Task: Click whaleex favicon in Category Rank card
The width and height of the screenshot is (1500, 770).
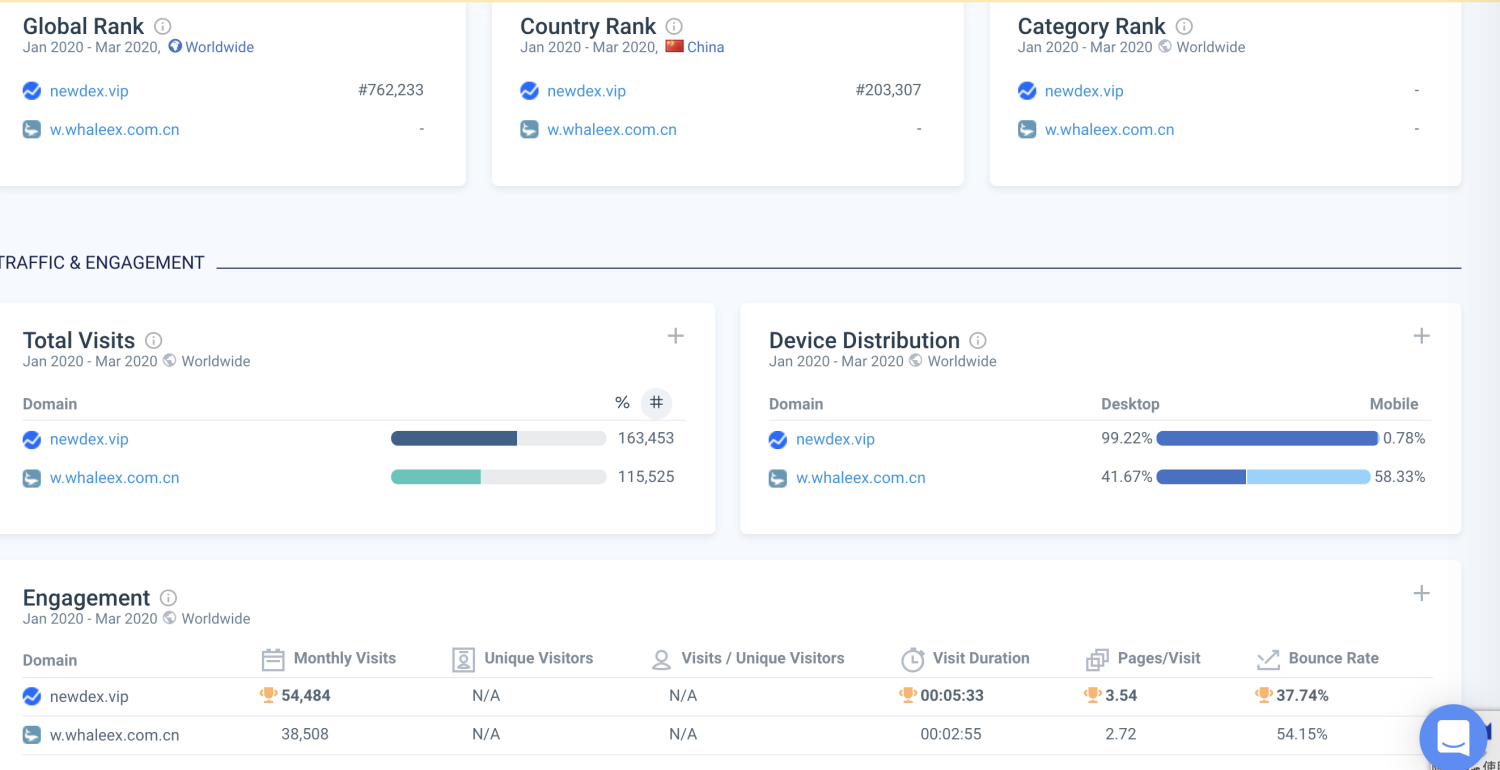Action: click(1027, 129)
